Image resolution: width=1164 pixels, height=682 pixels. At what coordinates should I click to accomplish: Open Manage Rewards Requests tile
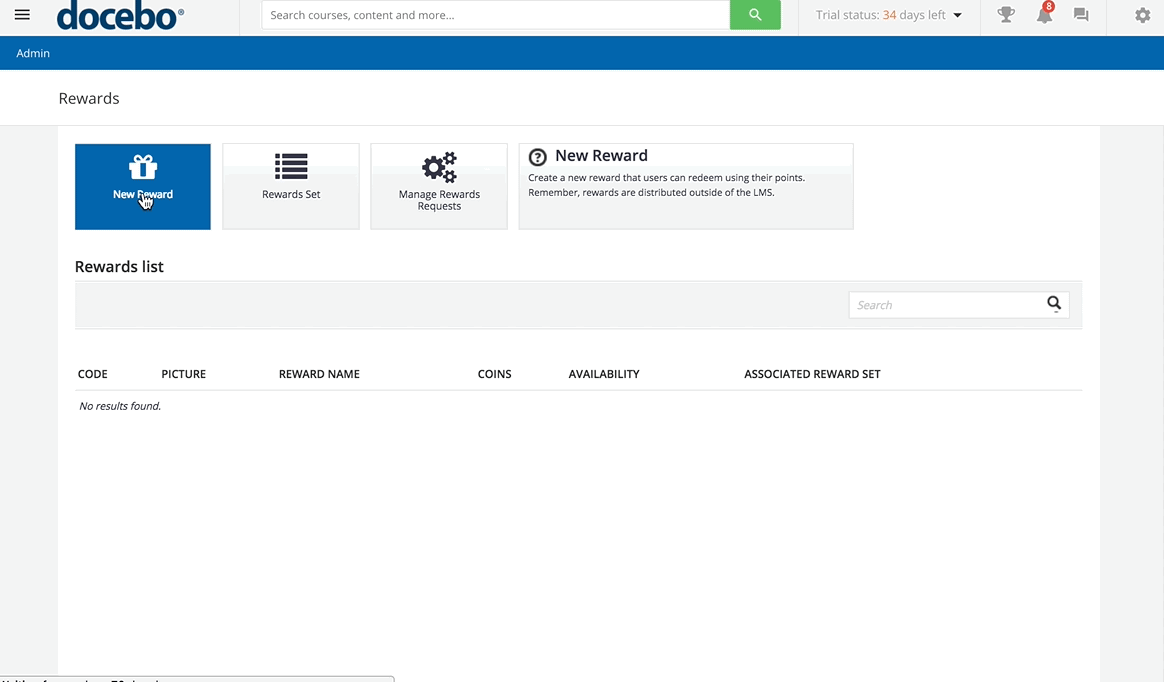coord(439,186)
